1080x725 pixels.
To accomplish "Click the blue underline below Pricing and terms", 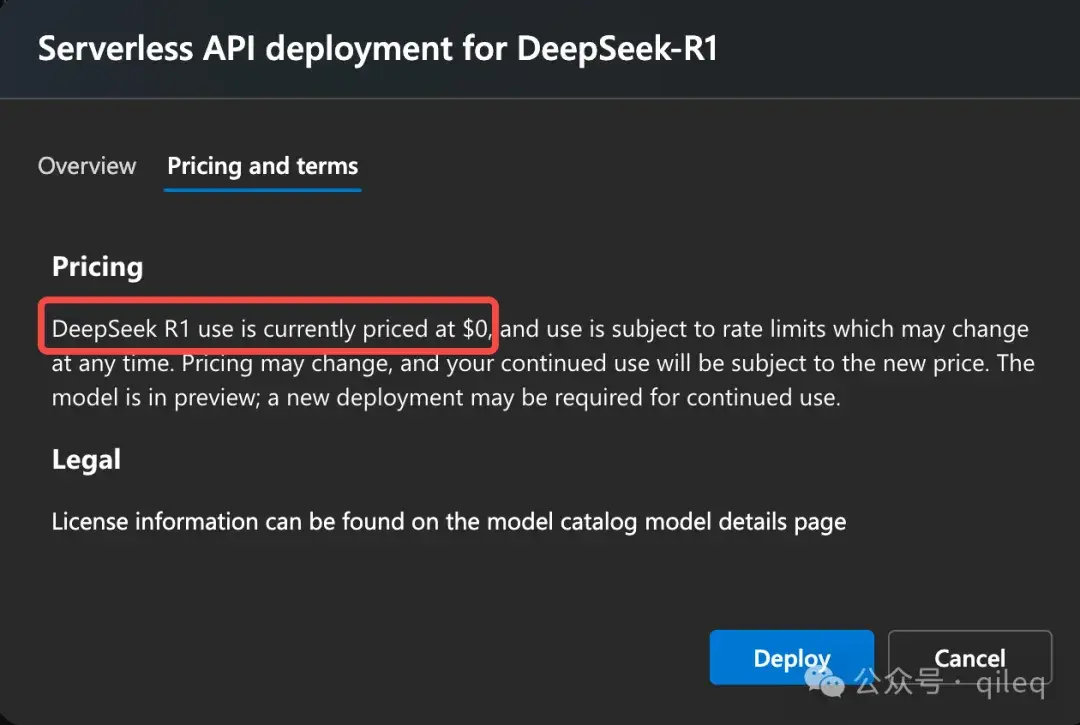I will tap(262, 188).
